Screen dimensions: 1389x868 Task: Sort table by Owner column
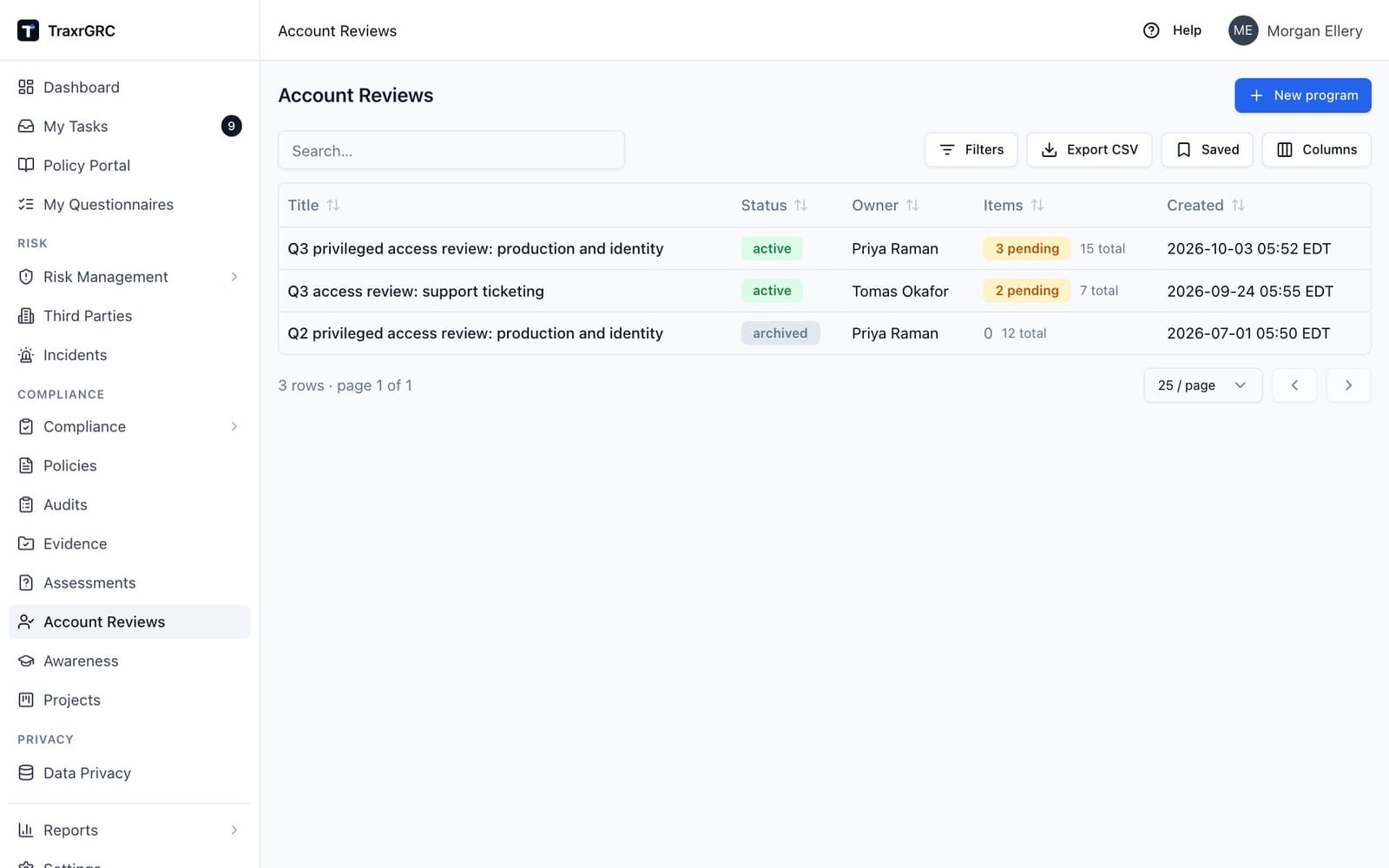[x=885, y=206]
